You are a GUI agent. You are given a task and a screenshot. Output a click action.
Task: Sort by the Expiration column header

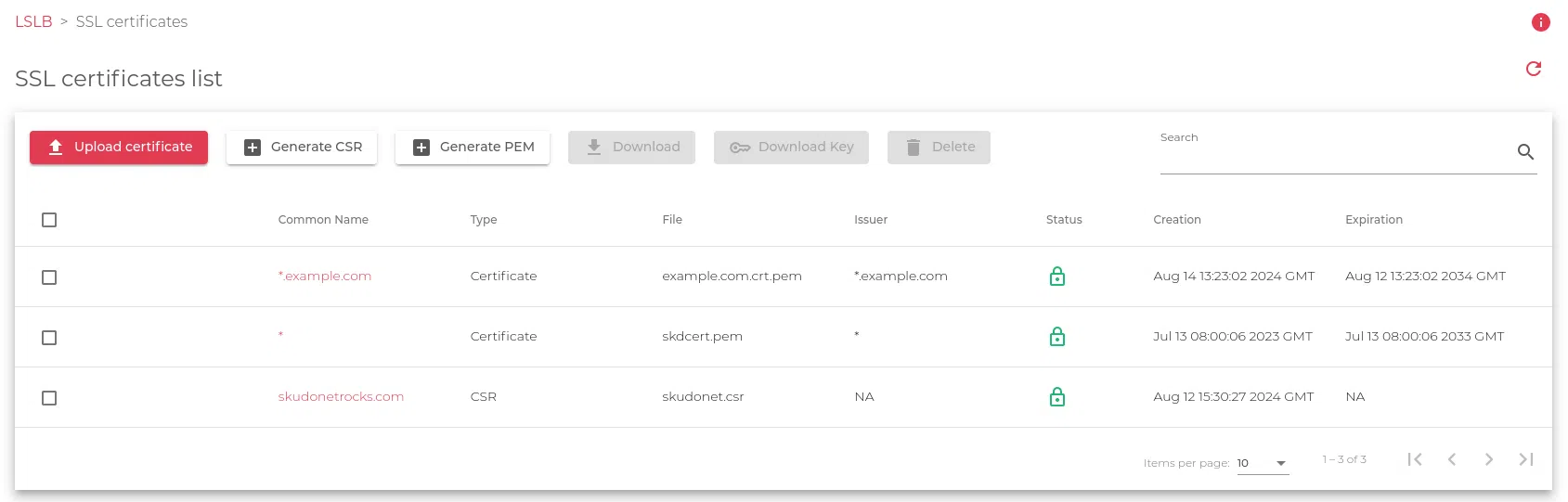coord(1374,220)
